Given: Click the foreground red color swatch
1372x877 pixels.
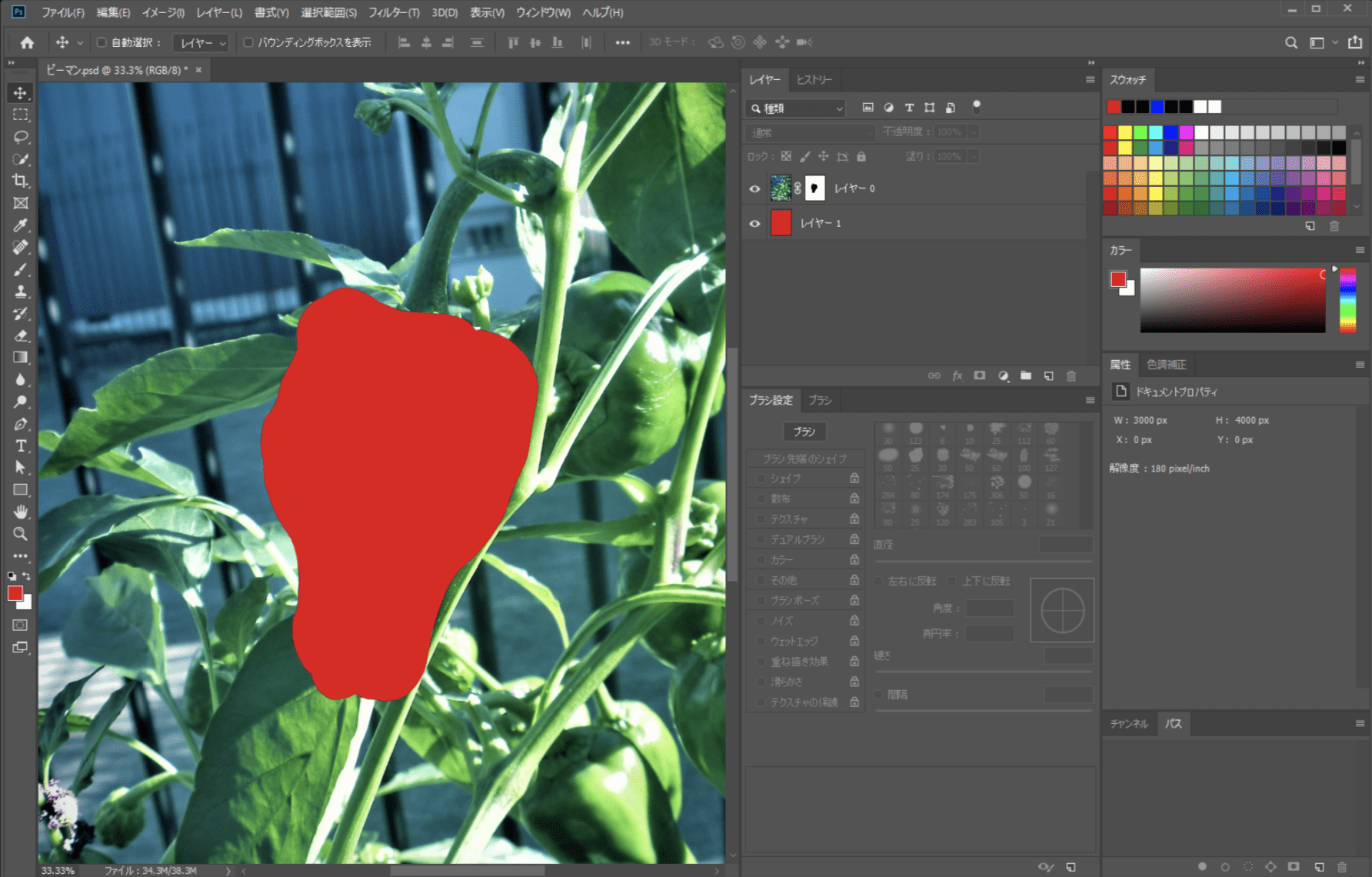Looking at the screenshot, I should [x=15, y=593].
